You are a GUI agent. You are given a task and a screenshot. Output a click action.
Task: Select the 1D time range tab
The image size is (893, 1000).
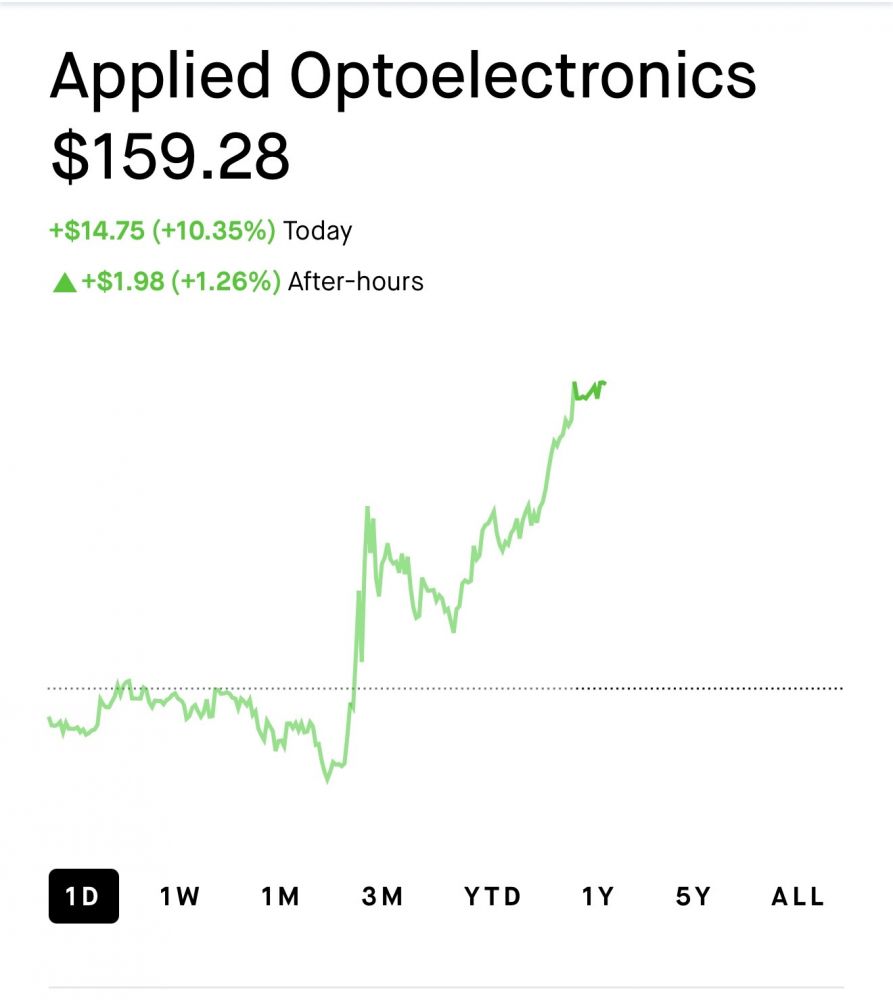coord(83,896)
